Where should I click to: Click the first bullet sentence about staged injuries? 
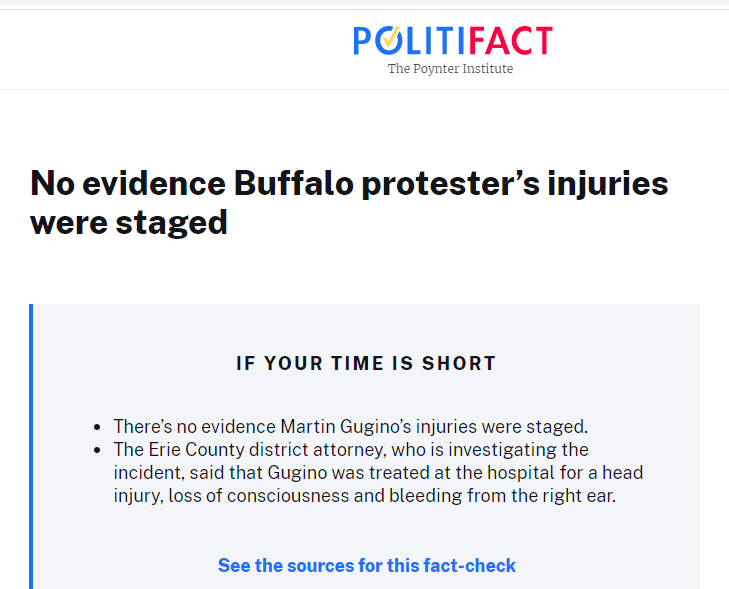[350, 426]
